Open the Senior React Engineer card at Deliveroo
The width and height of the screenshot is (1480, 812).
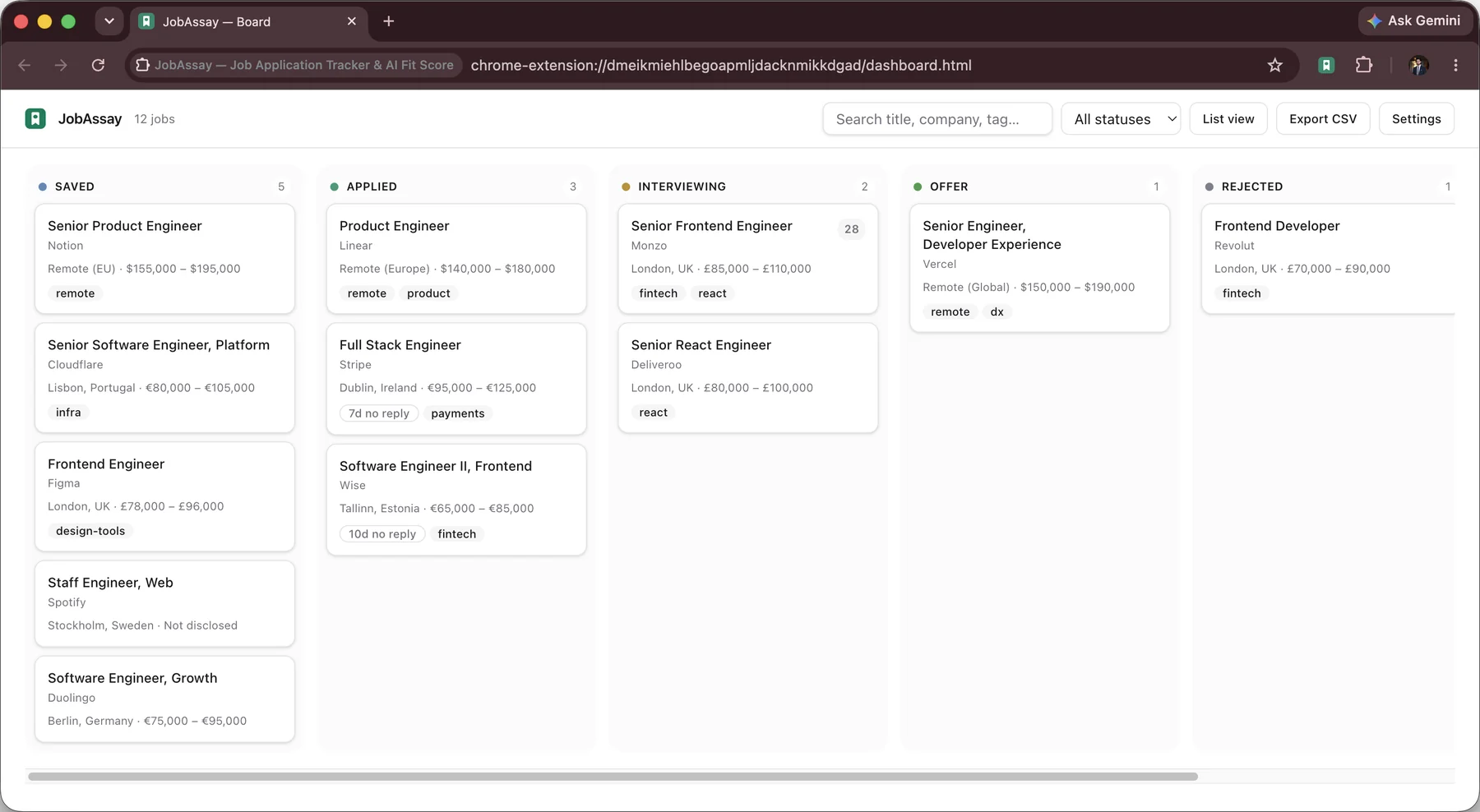tap(748, 378)
